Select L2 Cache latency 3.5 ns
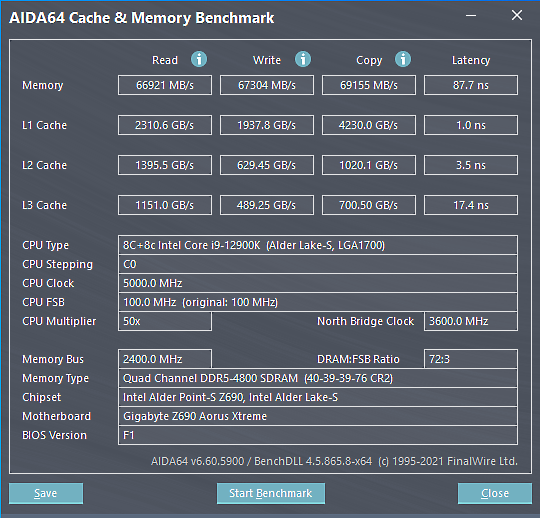Screen dimensions: 540x518 coord(471,165)
